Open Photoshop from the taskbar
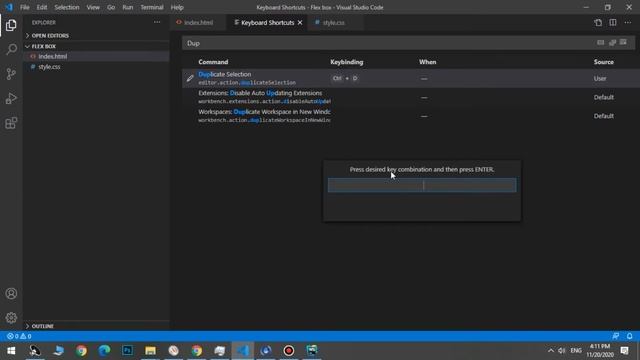This screenshot has width=640, height=360. tap(127, 351)
